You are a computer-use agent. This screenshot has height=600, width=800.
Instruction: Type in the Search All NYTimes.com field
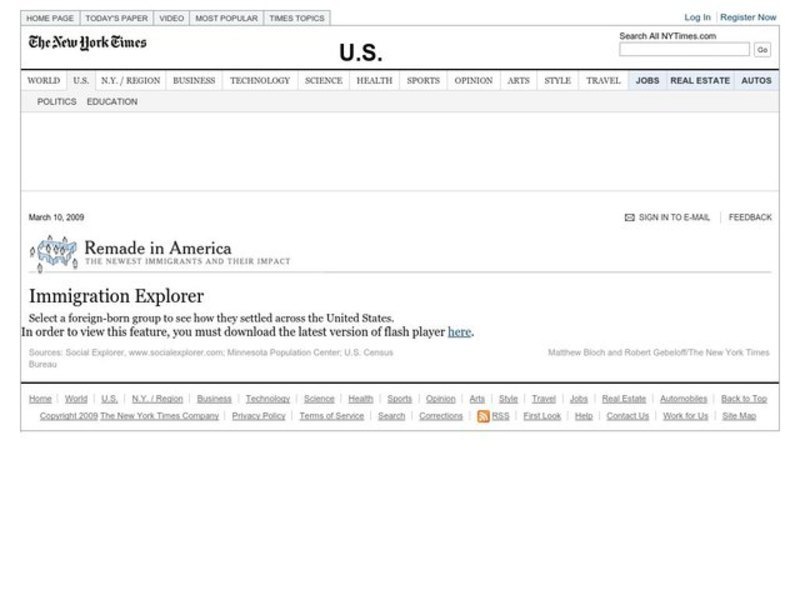pos(684,49)
